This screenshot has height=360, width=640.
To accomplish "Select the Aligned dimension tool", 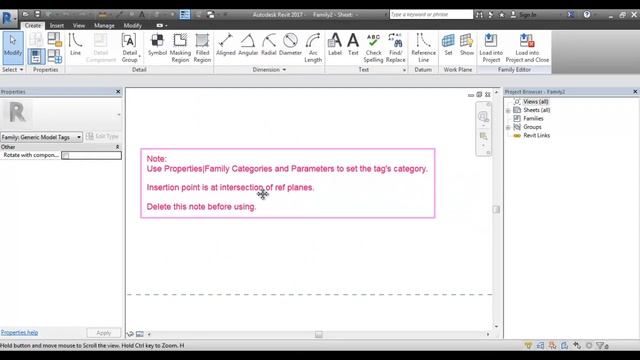I will (226, 45).
